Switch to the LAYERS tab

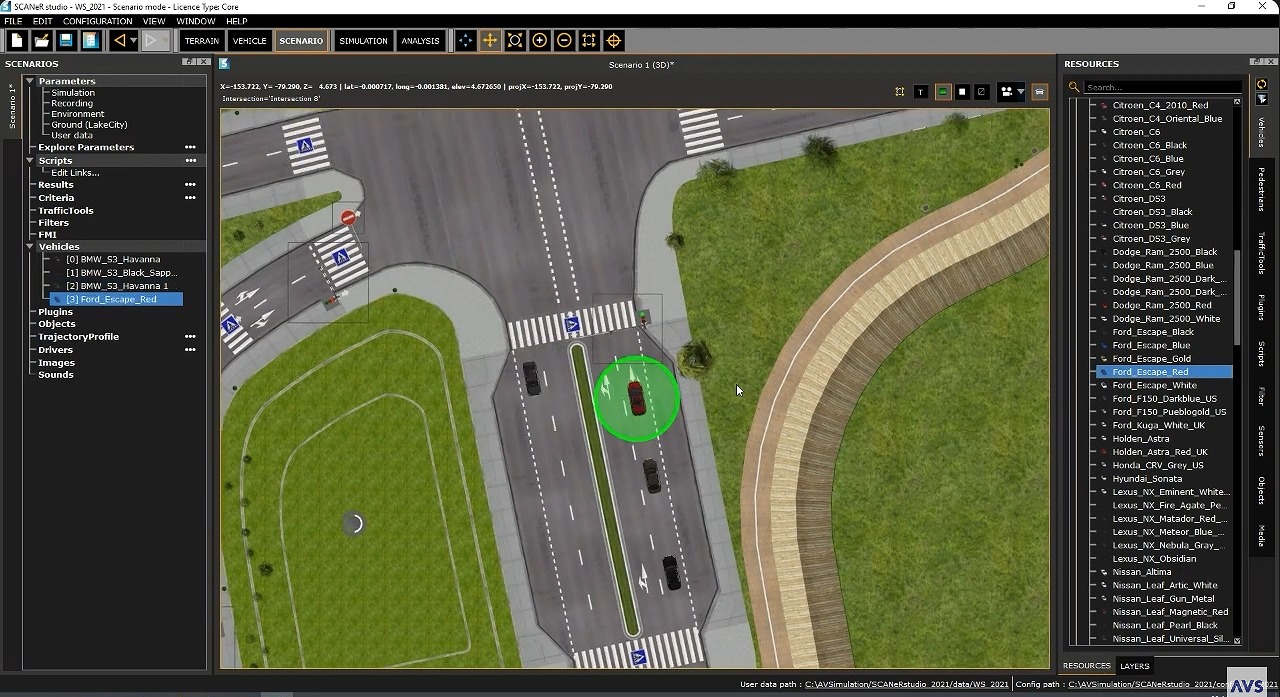(x=1134, y=666)
